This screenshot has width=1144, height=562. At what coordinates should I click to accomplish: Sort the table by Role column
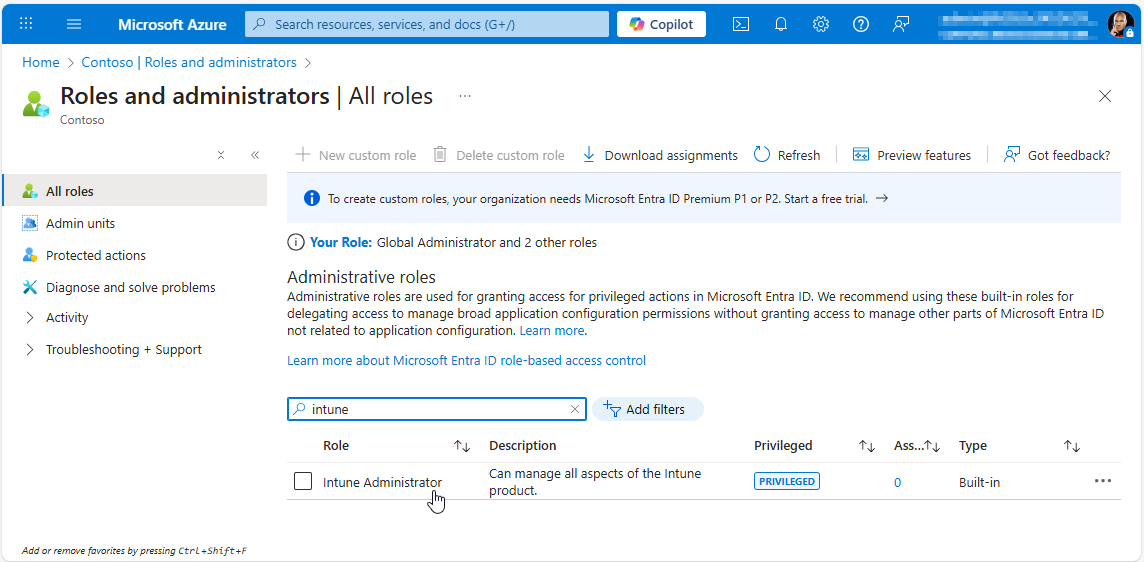[x=461, y=446]
